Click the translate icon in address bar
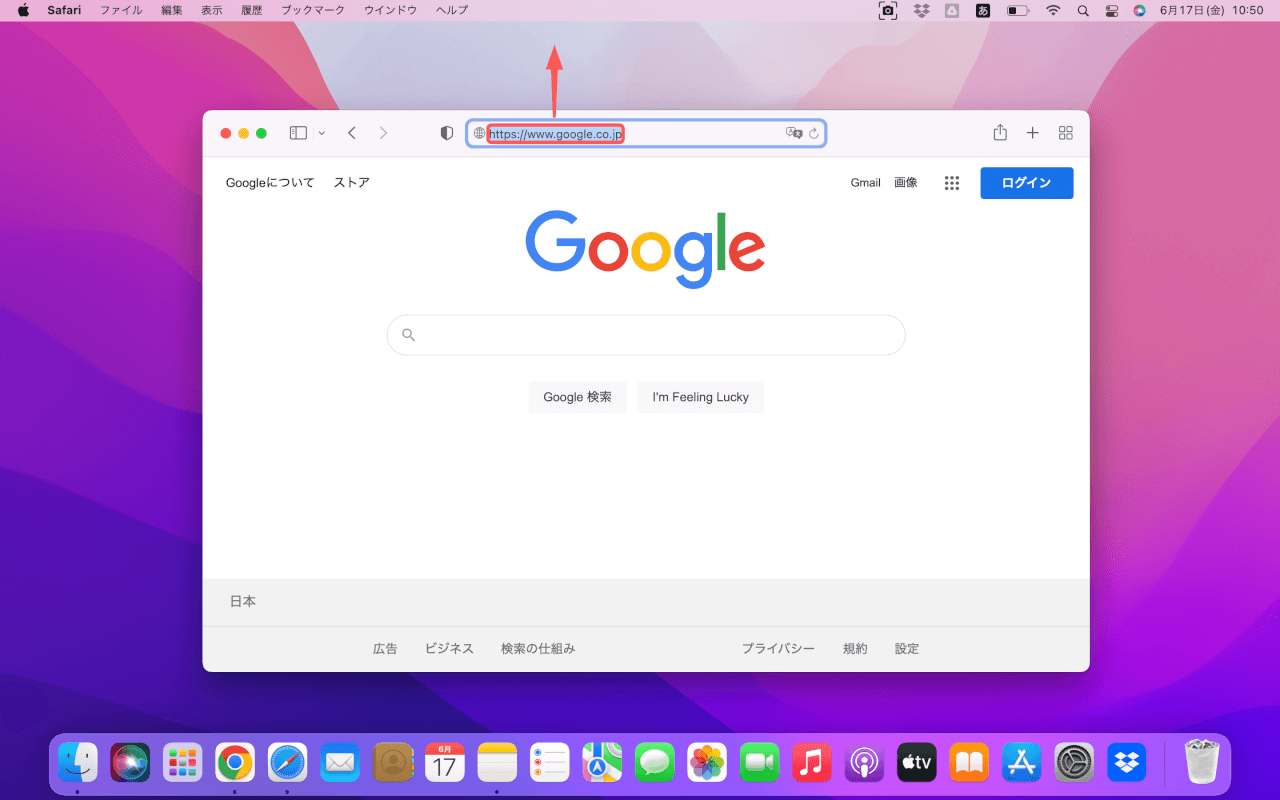 pyautogui.click(x=794, y=133)
